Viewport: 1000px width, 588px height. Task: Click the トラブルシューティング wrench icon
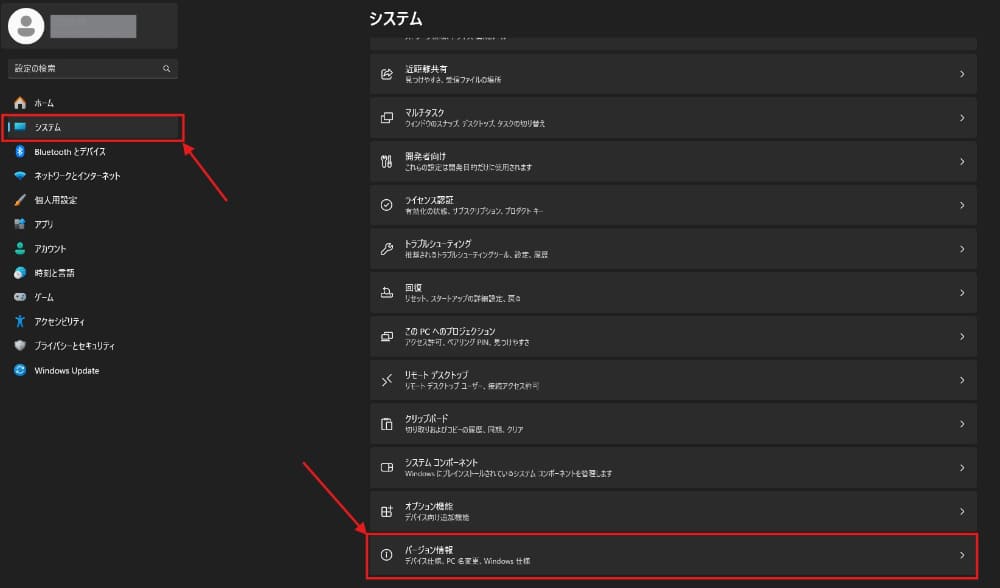386,248
